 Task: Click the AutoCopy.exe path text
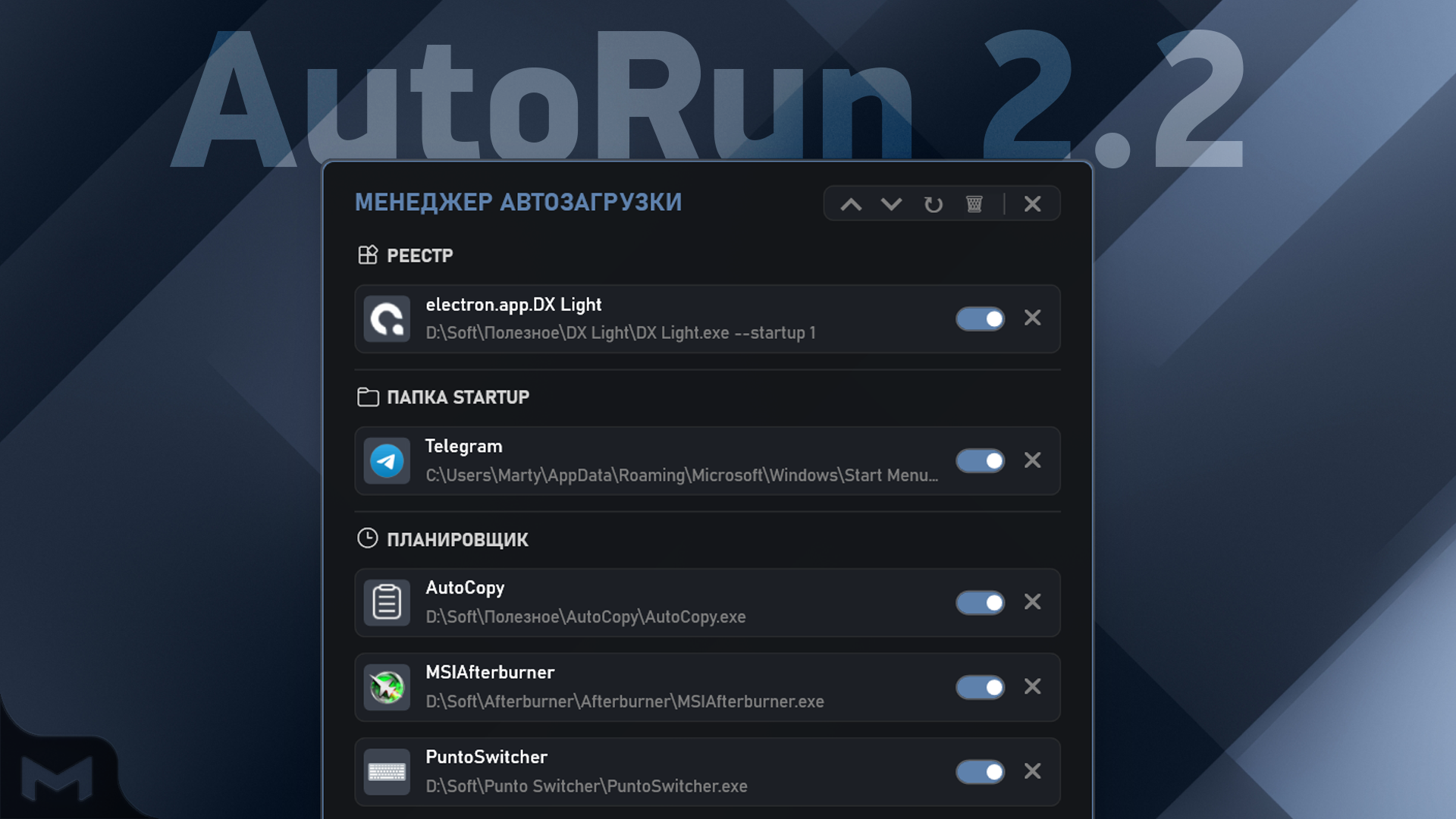(x=585, y=617)
